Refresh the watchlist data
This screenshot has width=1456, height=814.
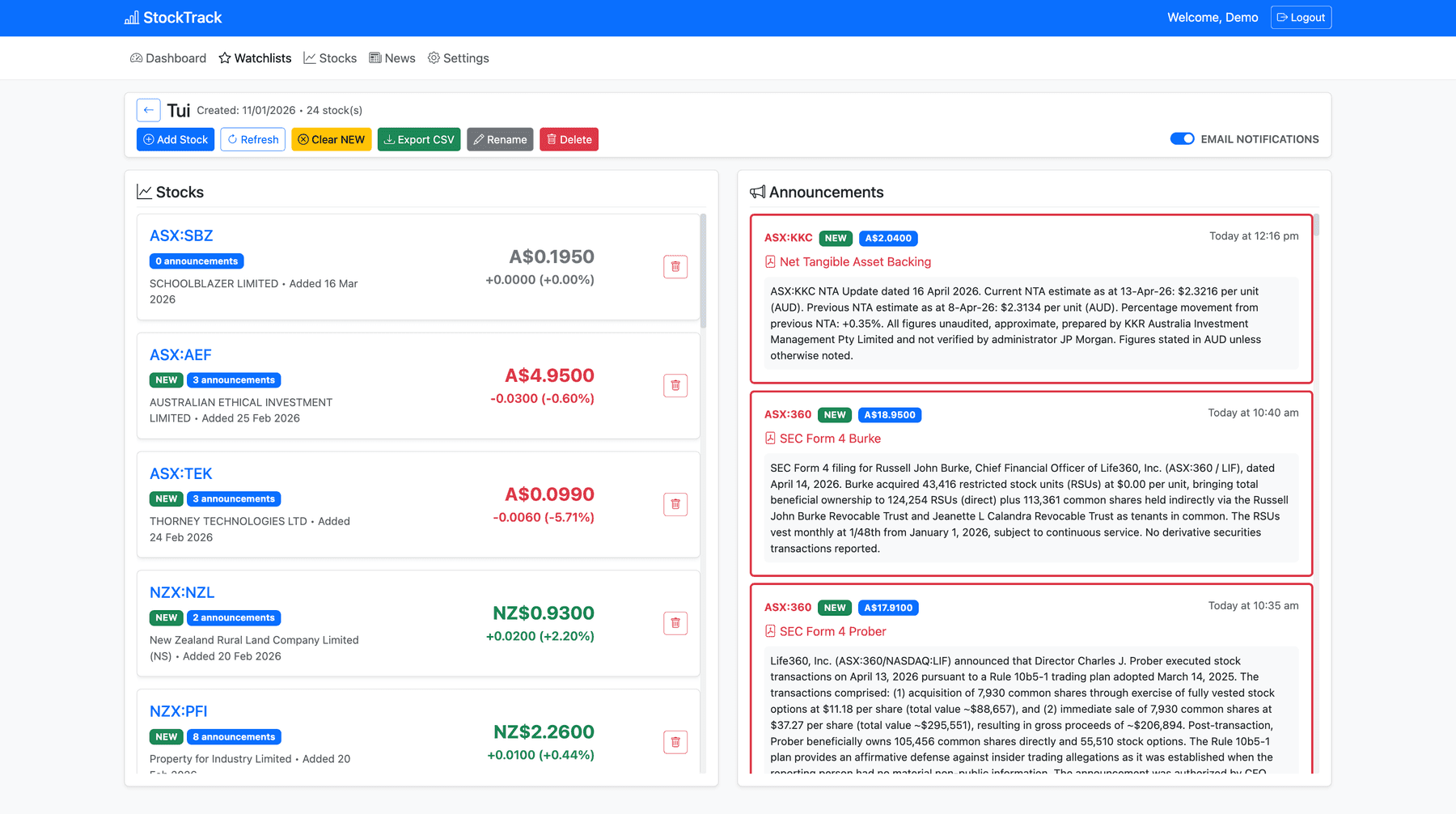pos(253,139)
